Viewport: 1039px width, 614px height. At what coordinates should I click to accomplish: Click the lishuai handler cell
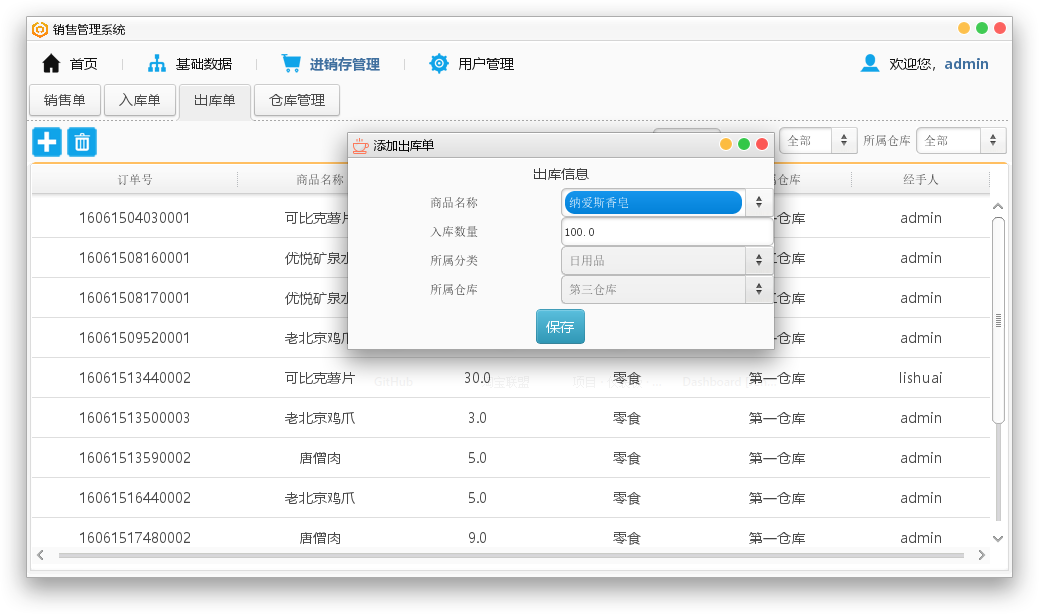click(920, 378)
